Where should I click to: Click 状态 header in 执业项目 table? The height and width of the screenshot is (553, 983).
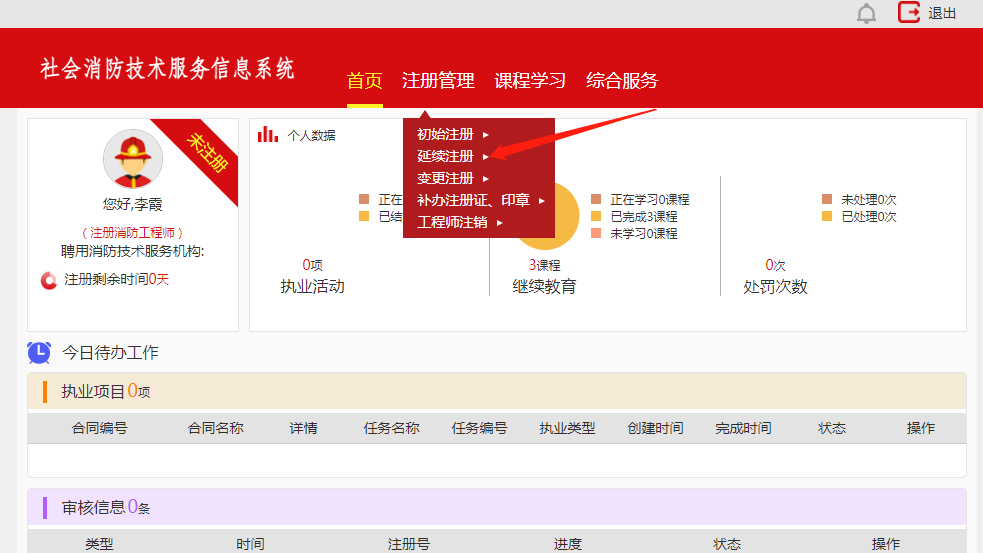(x=832, y=428)
